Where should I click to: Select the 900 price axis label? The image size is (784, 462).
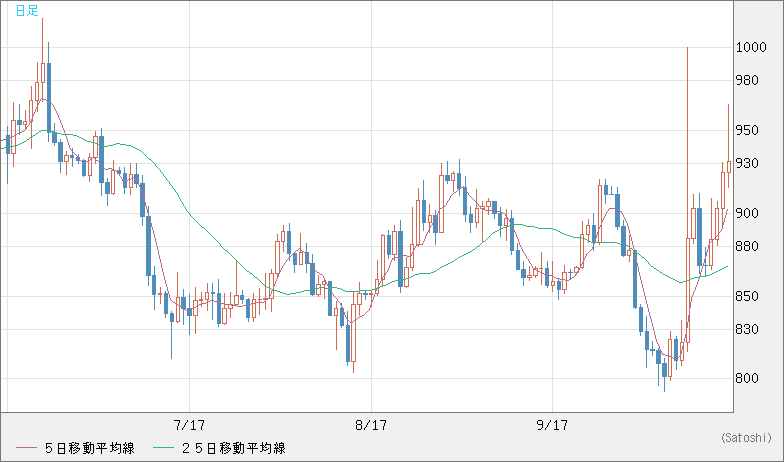[746, 213]
